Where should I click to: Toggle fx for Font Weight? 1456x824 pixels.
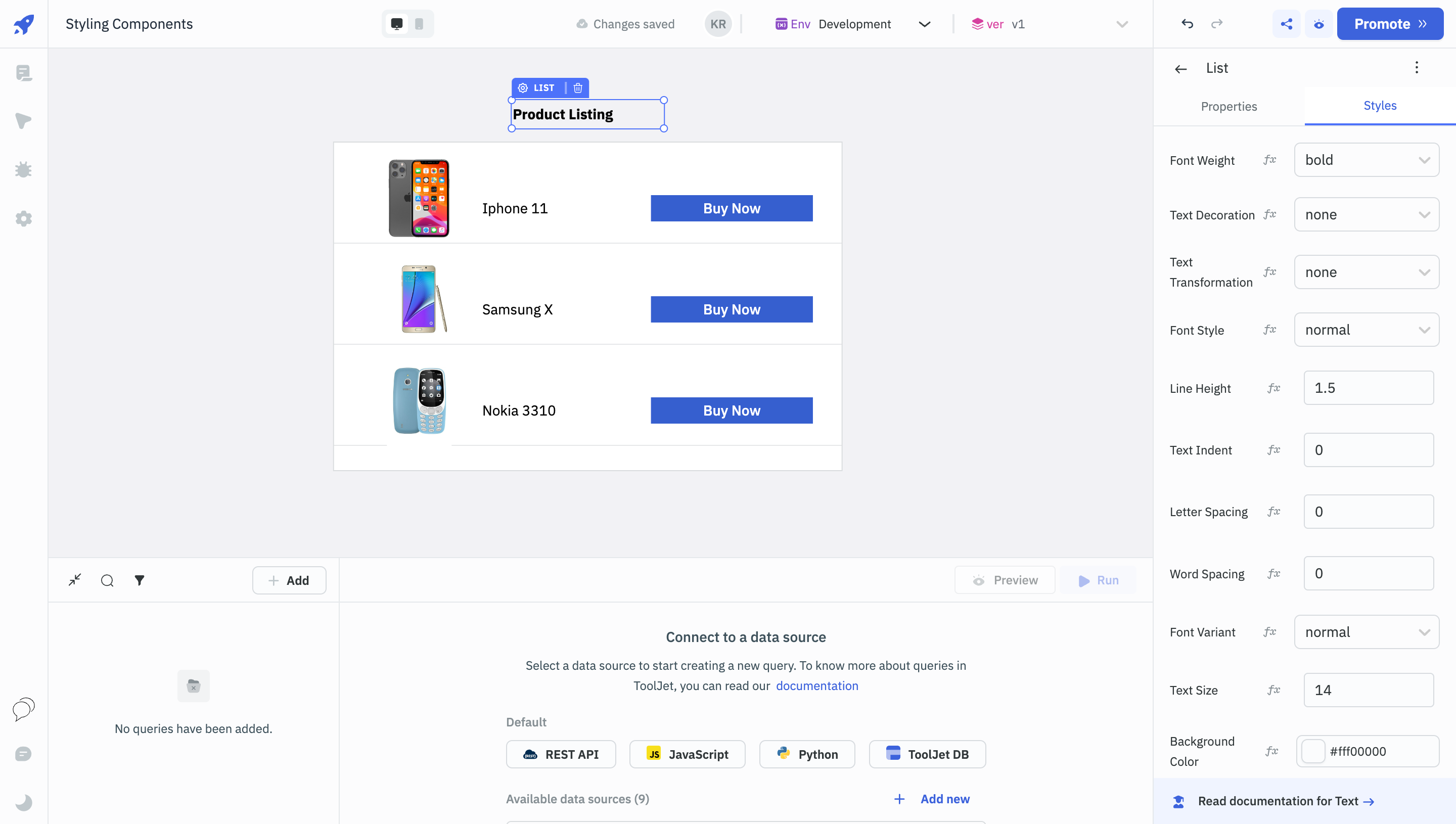[x=1269, y=160]
